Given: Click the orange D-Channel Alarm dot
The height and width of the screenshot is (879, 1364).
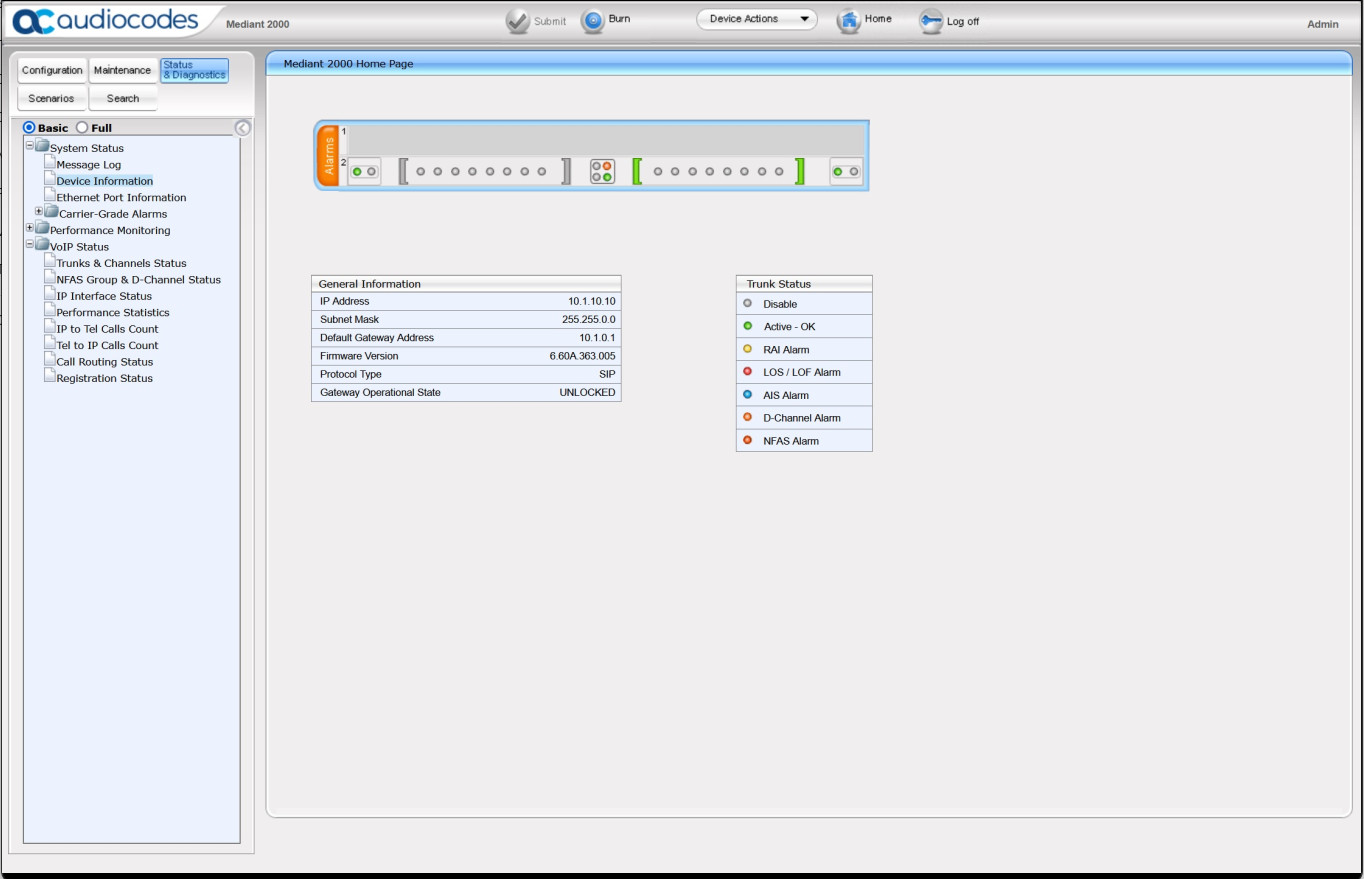Looking at the screenshot, I should 747,417.
